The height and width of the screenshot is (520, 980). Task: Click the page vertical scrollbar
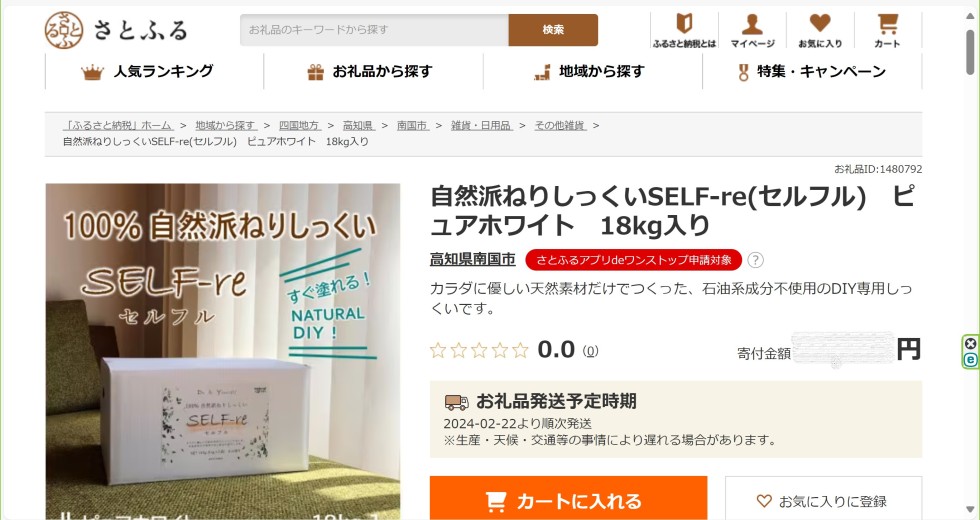pyautogui.click(x=970, y=262)
